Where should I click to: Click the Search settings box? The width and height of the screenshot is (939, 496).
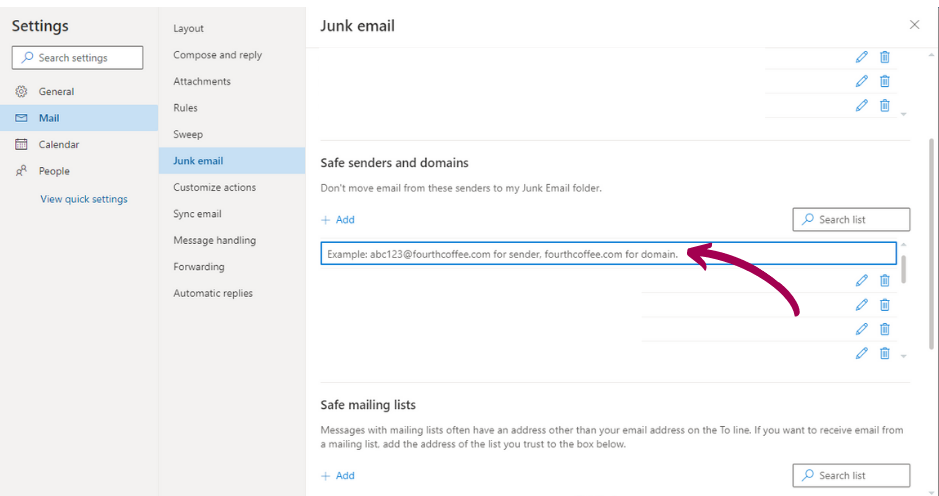click(x=77, y=58)
